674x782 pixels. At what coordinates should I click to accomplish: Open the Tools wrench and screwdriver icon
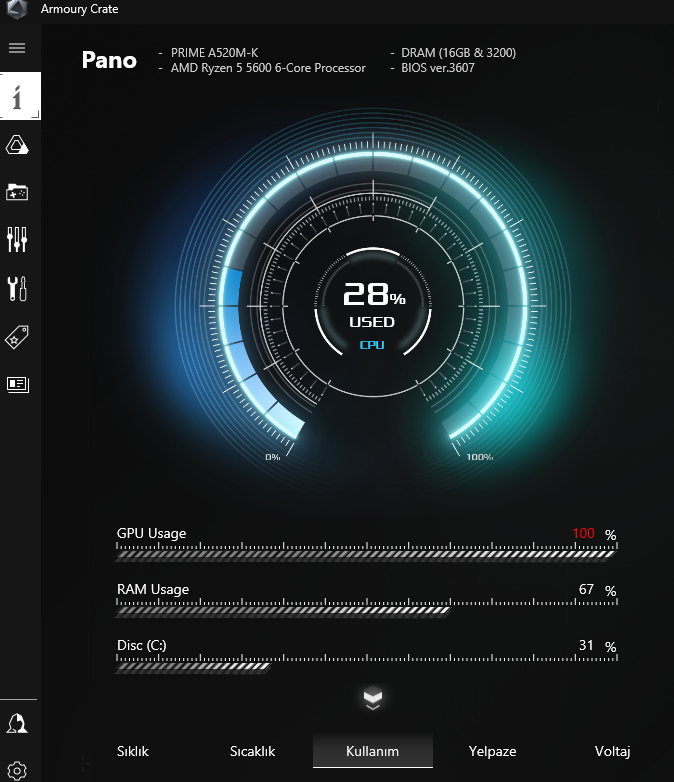[x=17, y=288]
